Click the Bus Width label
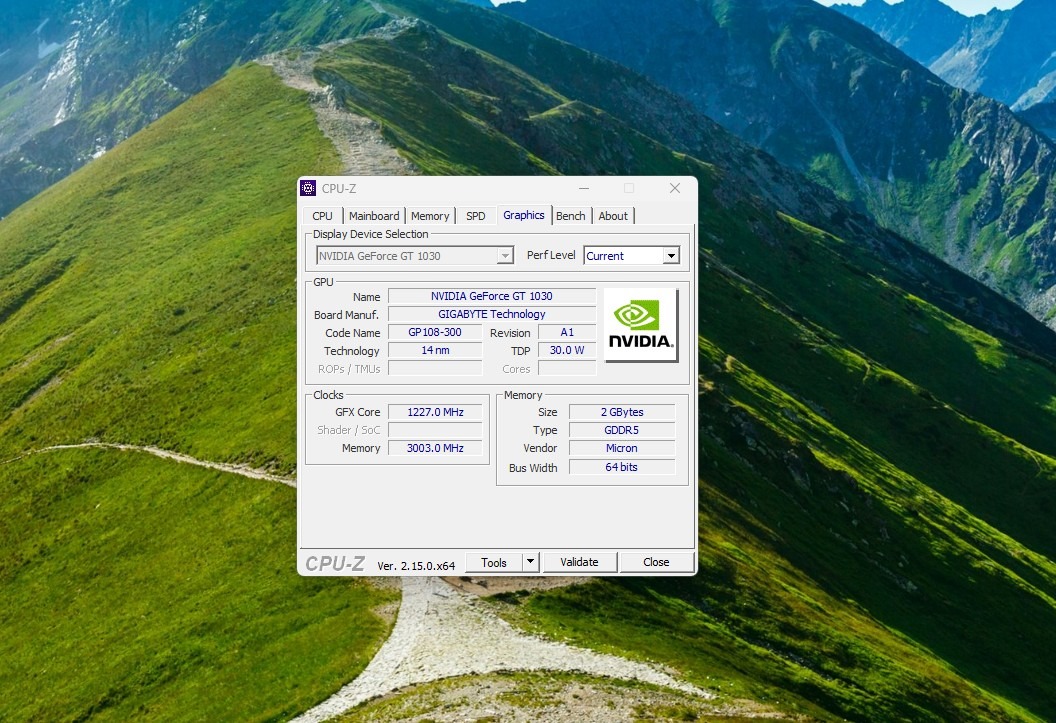 tap(533, 468)
